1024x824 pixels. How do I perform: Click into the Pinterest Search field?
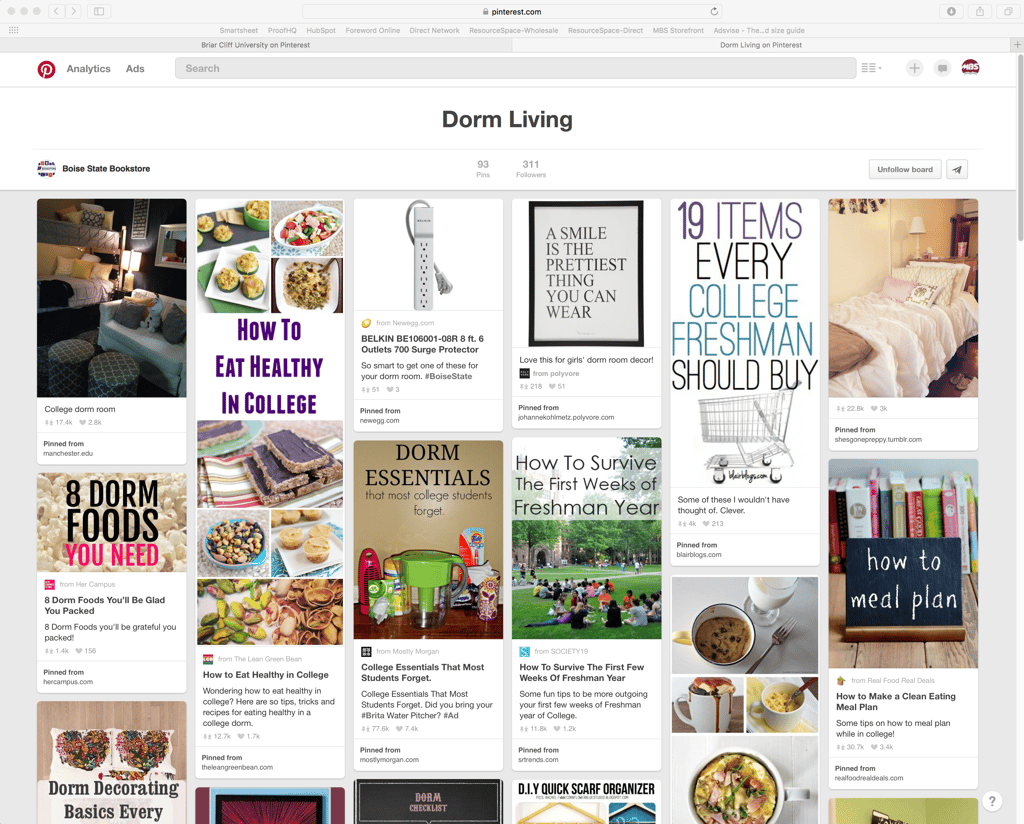[x=515, y=68]
